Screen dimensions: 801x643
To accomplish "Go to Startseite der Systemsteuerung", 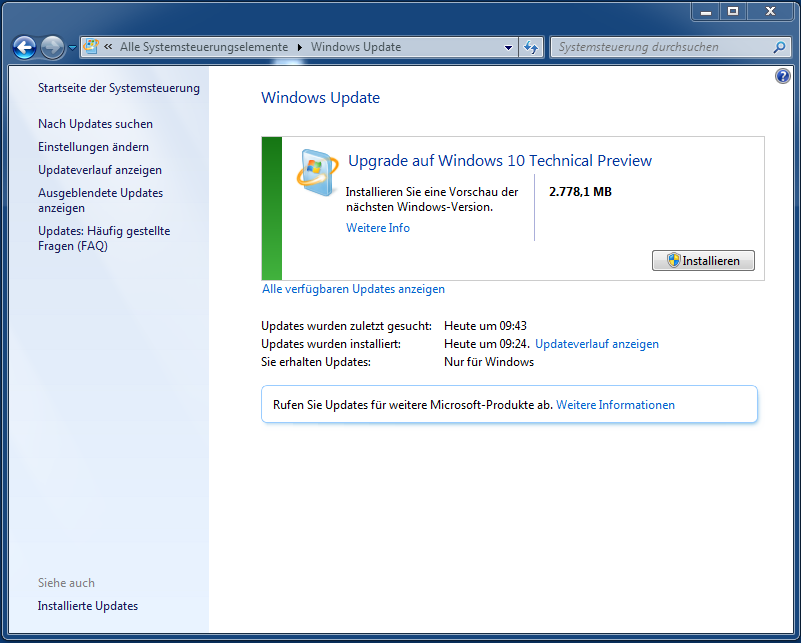I will [119, 88].
